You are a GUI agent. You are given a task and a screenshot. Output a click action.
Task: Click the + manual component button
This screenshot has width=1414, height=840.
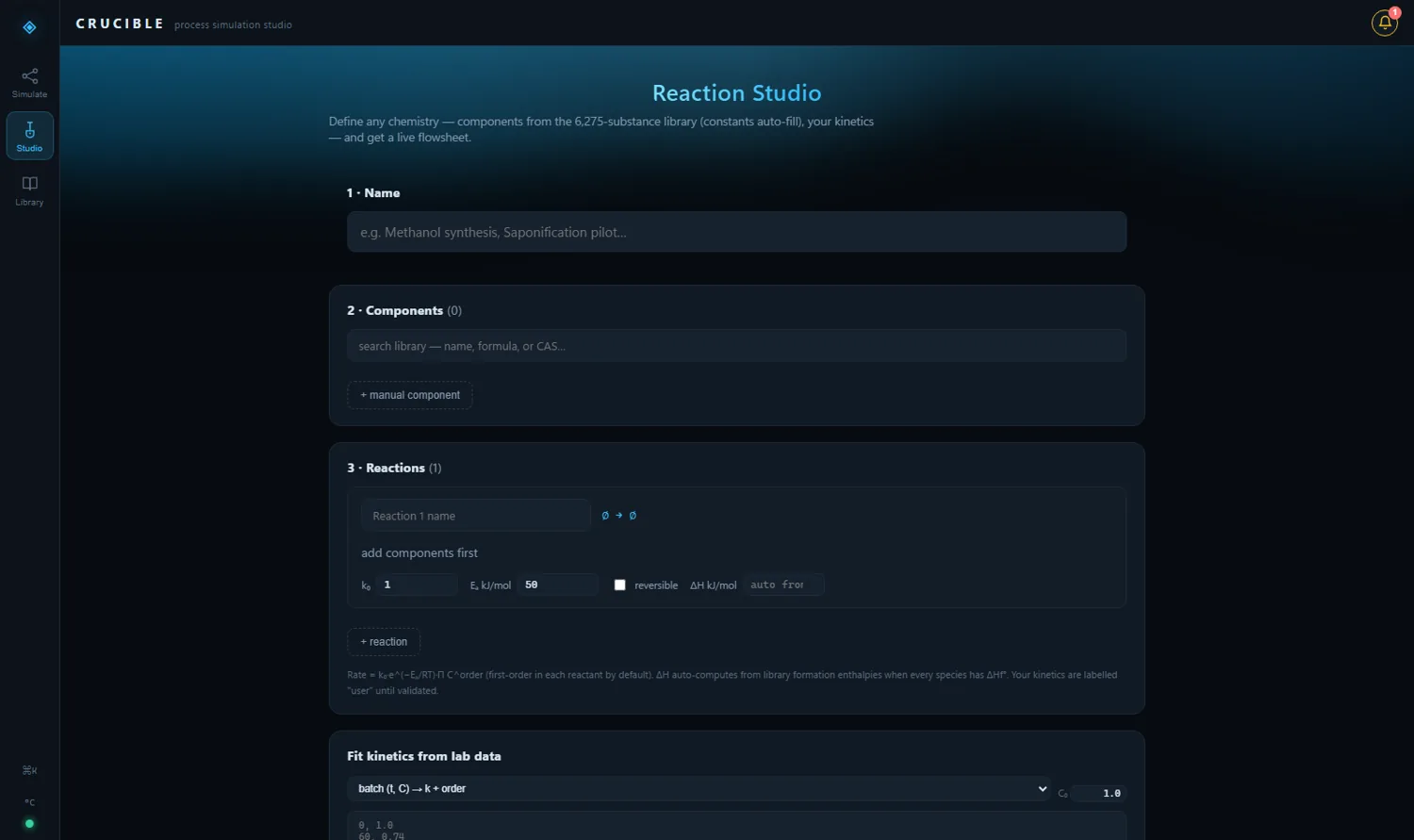pyautogui.click(x=410, y=395)
